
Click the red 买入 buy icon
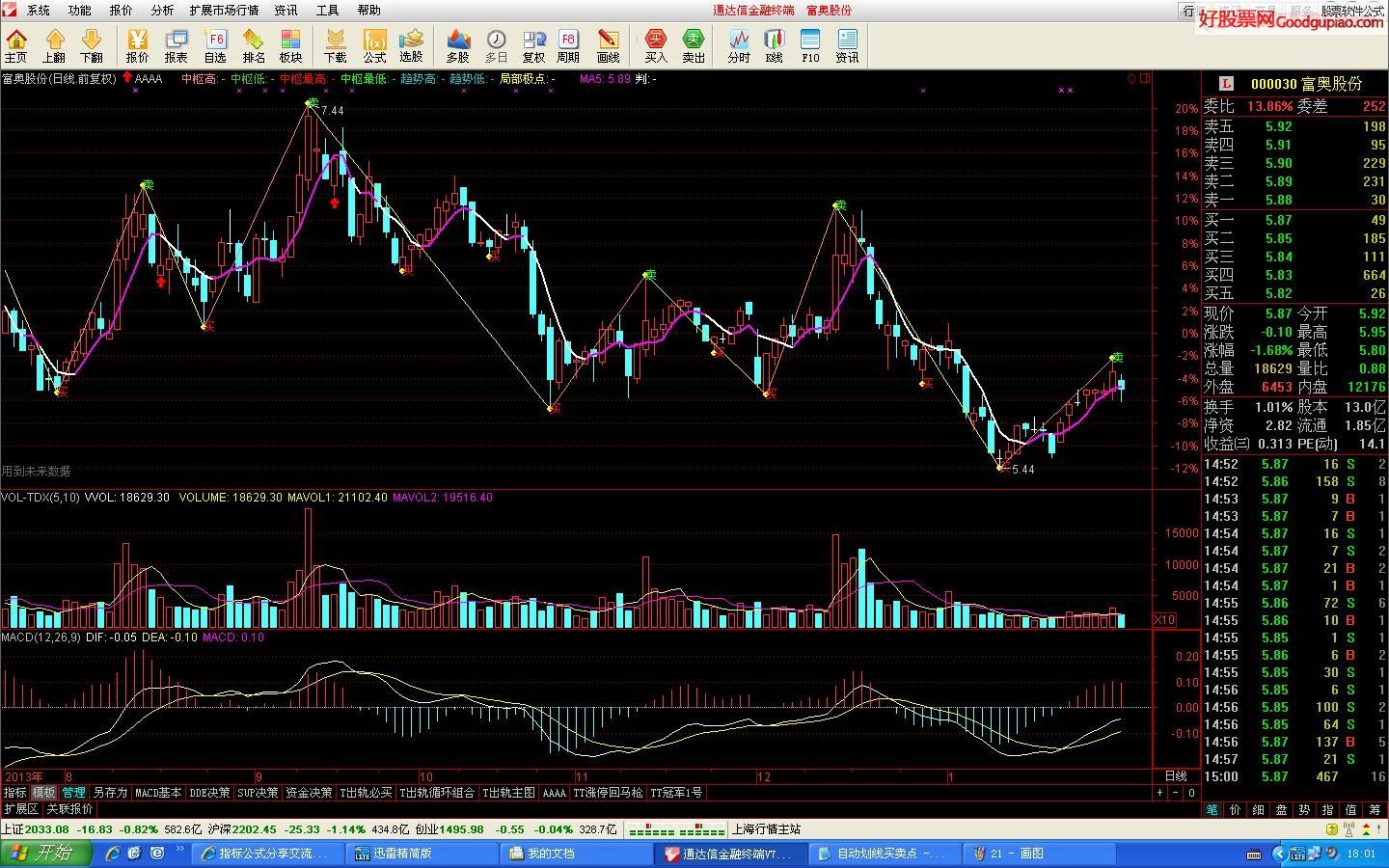click(x=656, y=45)
